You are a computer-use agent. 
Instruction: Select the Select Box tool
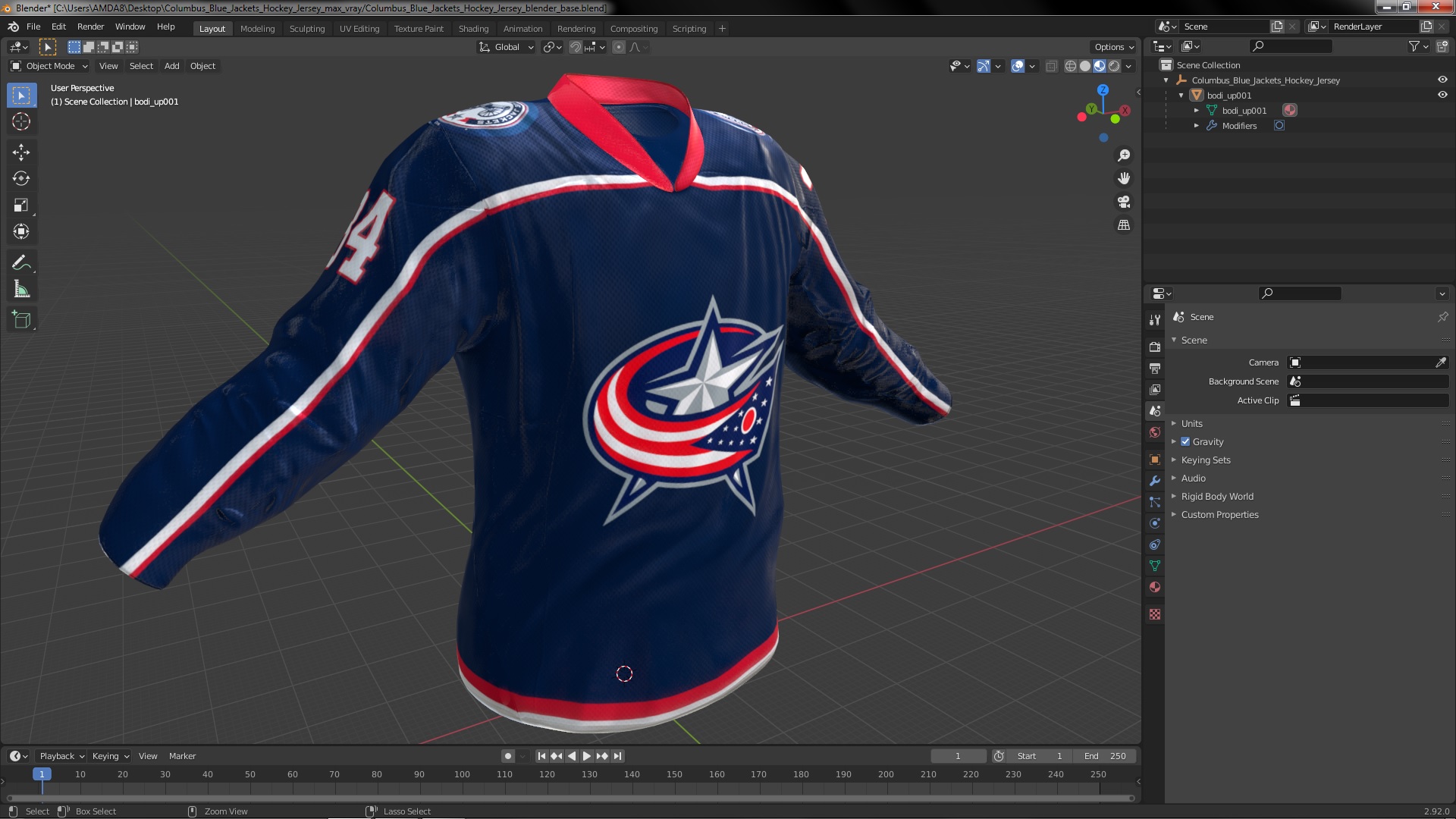(x=21, y=96)
